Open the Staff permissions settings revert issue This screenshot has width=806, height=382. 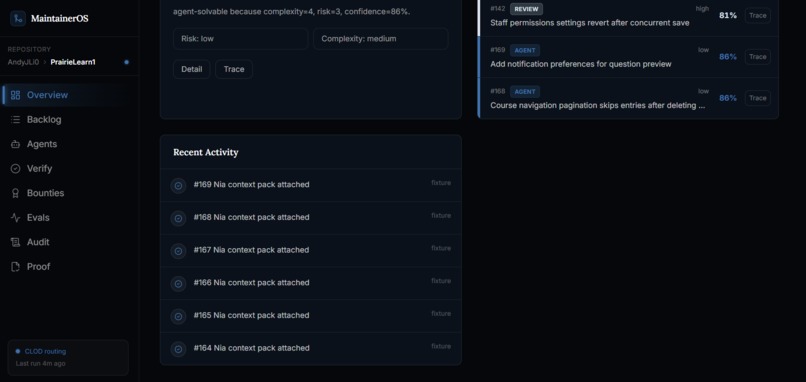(x=590, y=23)
